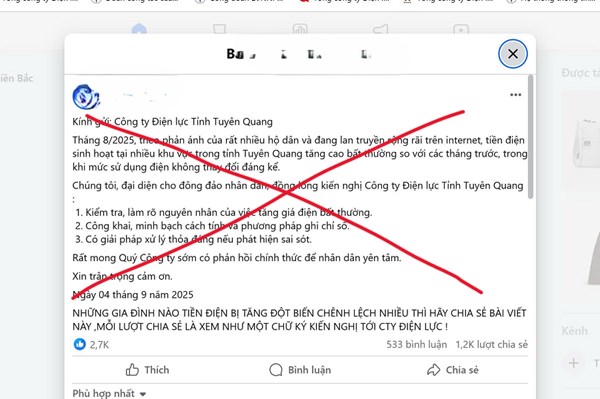Open the 1,2K lượt chia sẻ shares link
Viewport: 600px width, 399px height.
click(x=491, y=345)
